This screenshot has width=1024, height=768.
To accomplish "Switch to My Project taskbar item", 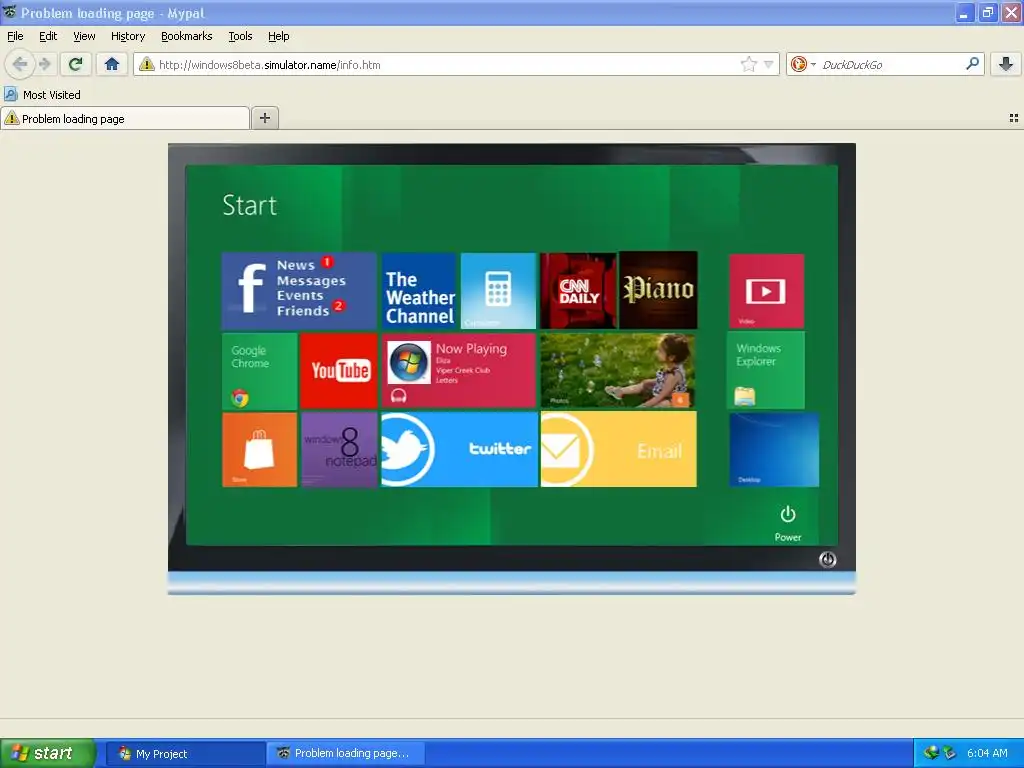I will 185,754.
